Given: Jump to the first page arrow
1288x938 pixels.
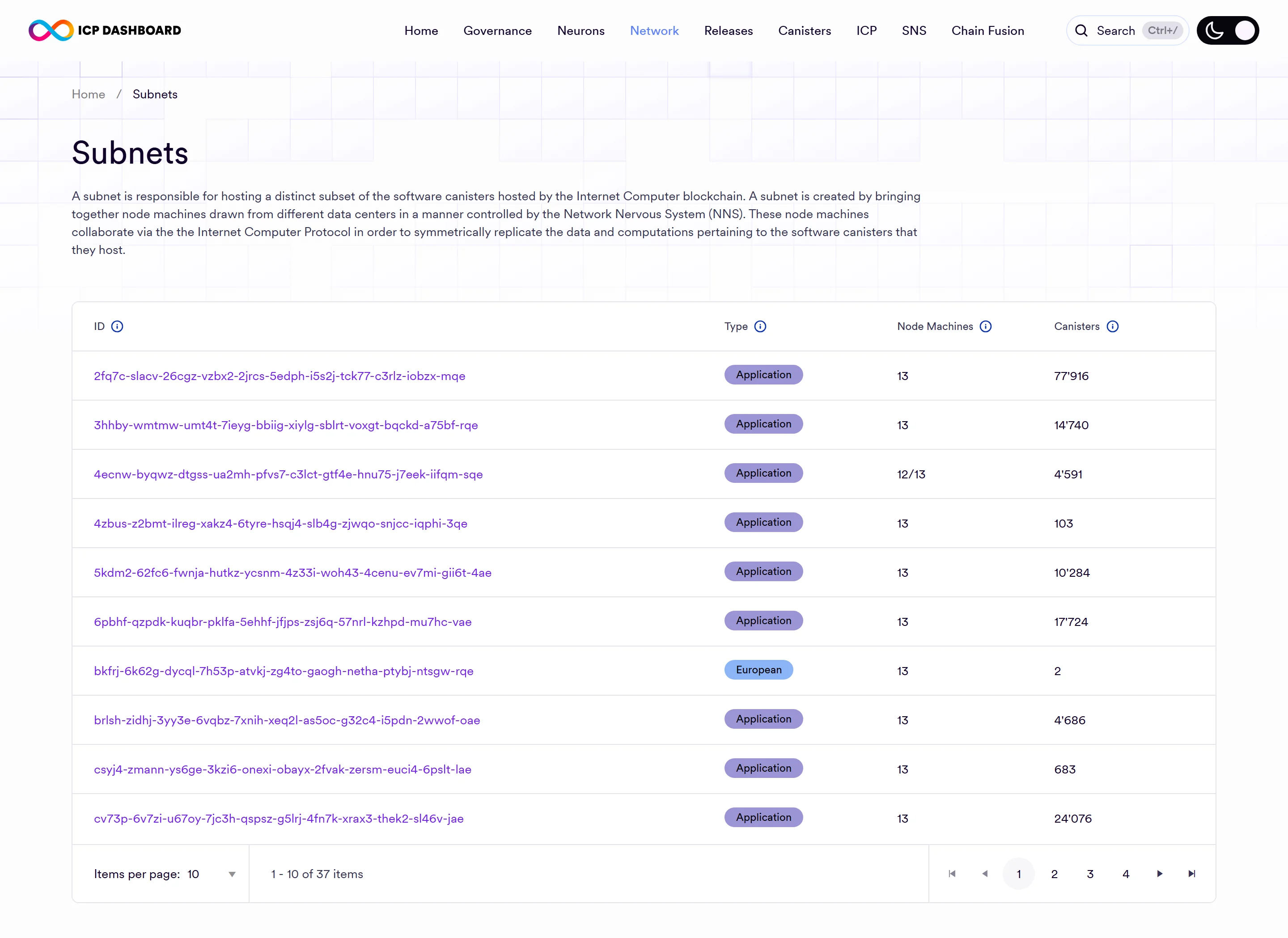Looking at the screenshot, I should pyautogui.click(x=952, y=874).
